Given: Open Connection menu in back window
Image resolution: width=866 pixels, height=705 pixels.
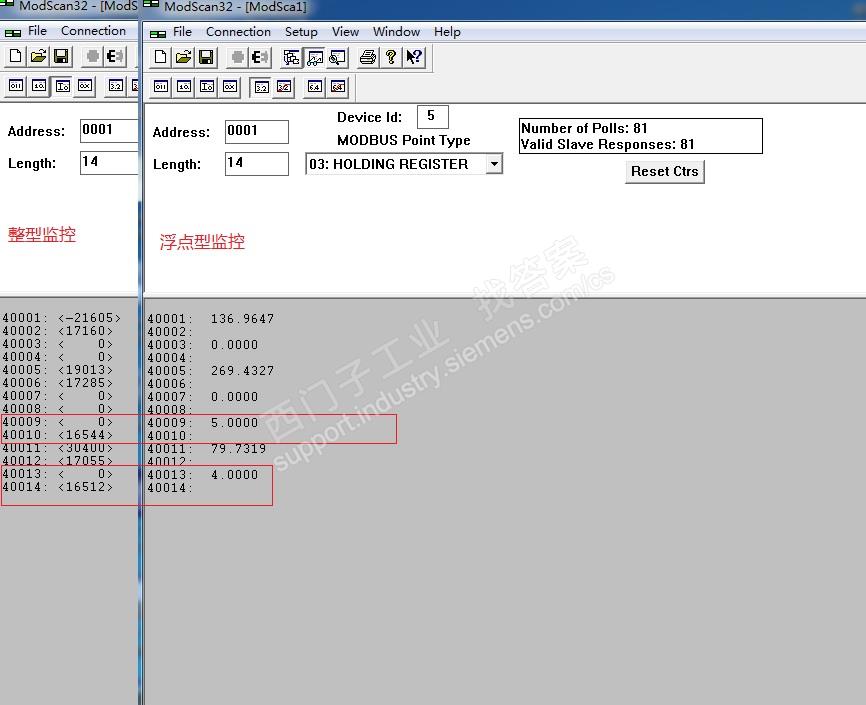Looking at the screenshot, I should pyautogui.click(x=93, y=31).
